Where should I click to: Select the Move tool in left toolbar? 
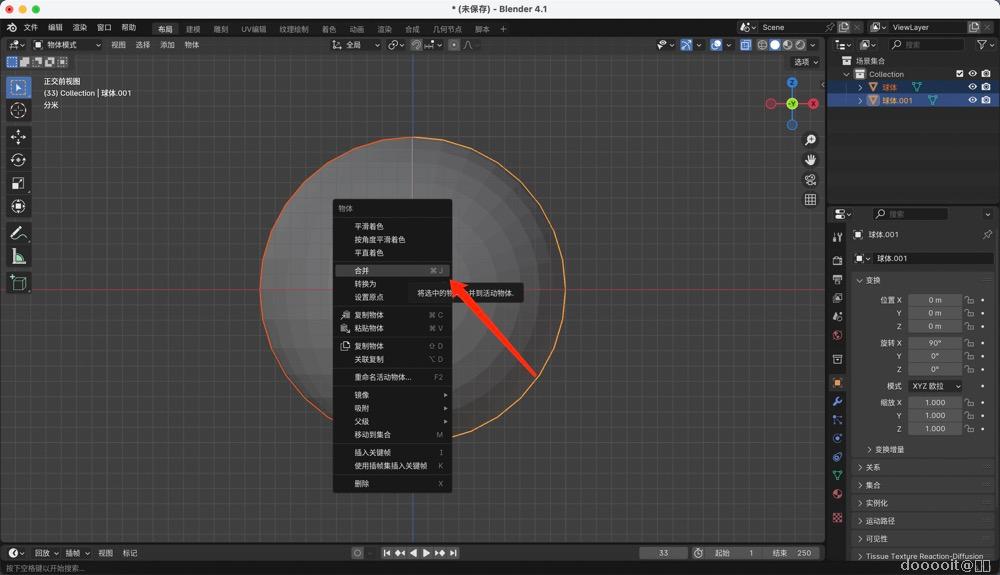[x=18, y=136]
